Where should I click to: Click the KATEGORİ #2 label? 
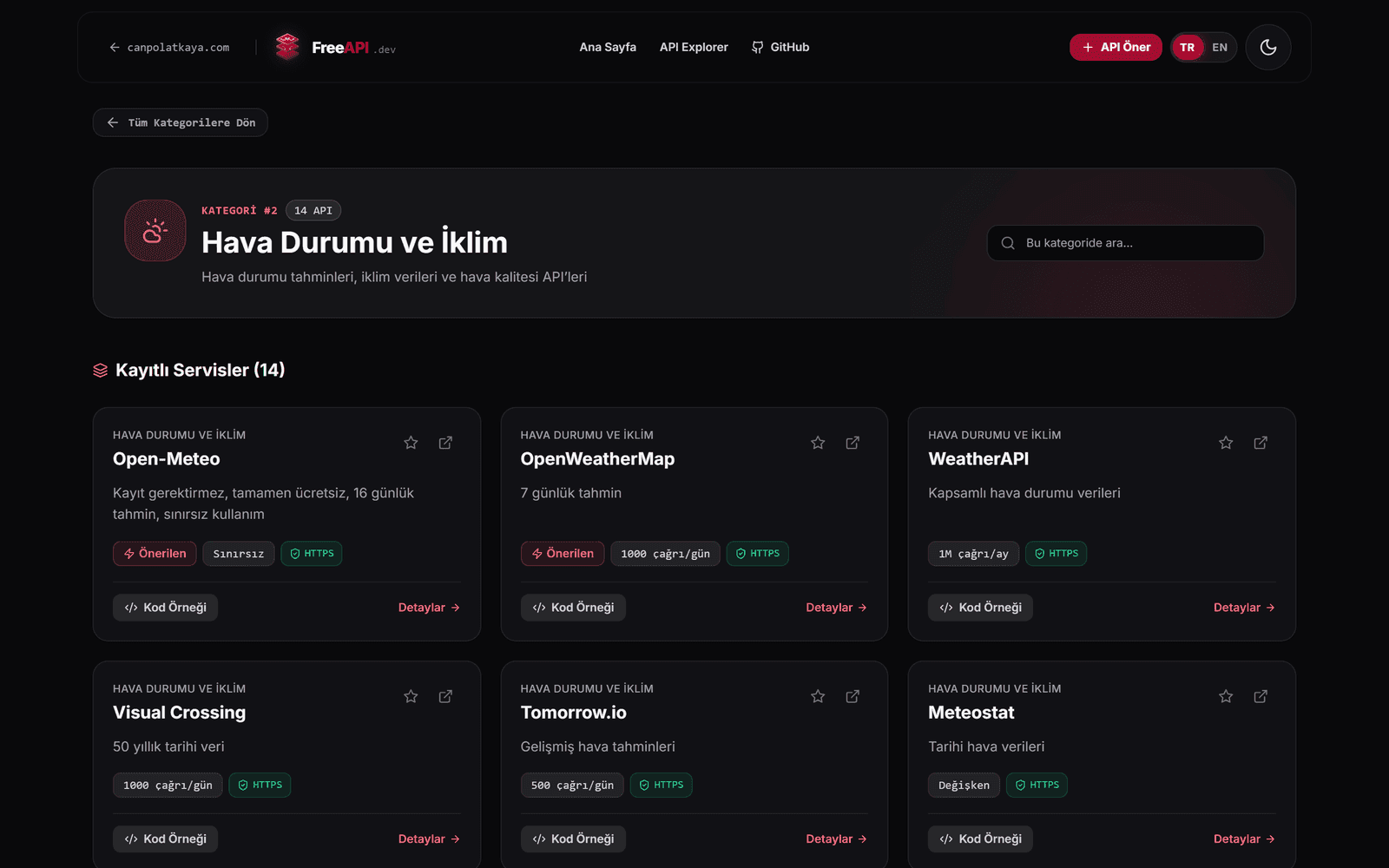pos(240,210)
